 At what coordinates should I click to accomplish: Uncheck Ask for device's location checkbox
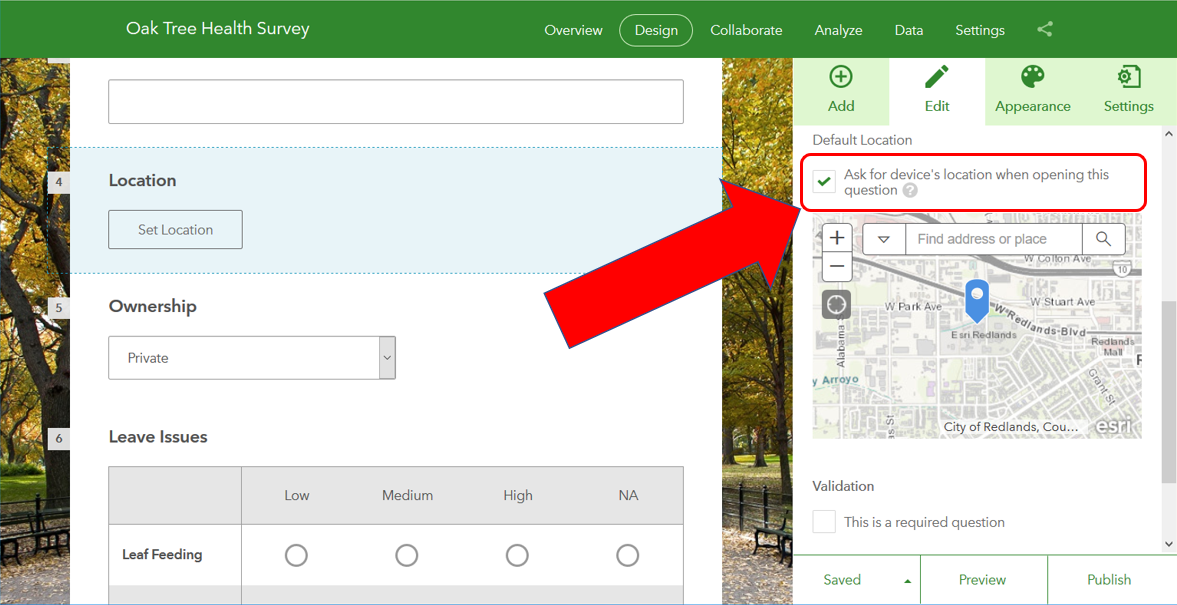(x=824, y=181)
